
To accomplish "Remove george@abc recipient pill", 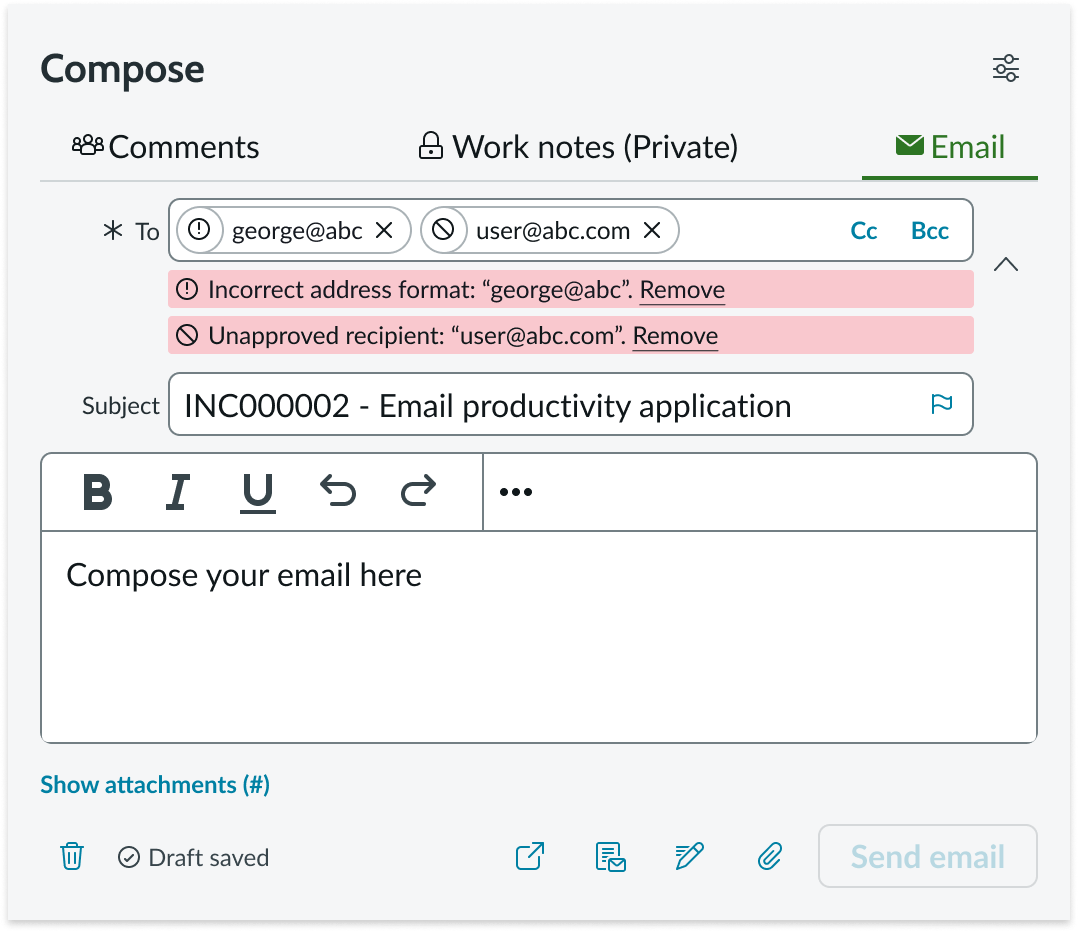I will 383,231.
